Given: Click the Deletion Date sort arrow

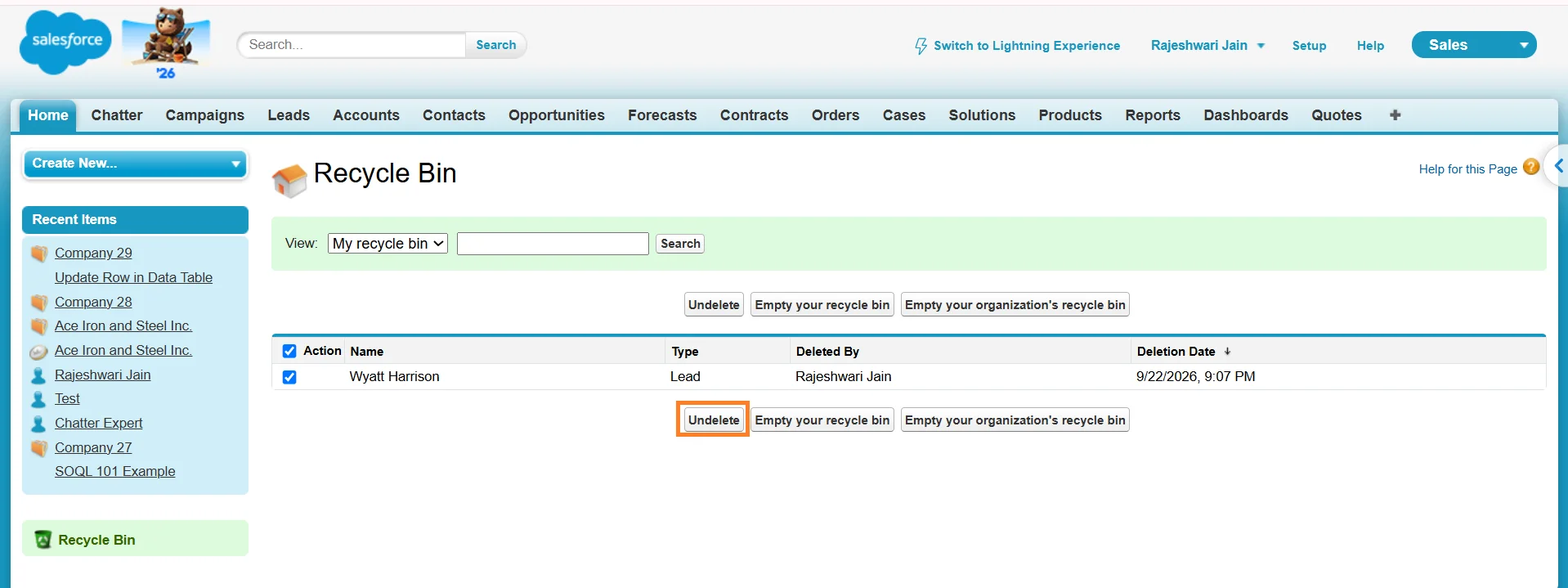Looking at the screenshot, I should click(1227, 352).
